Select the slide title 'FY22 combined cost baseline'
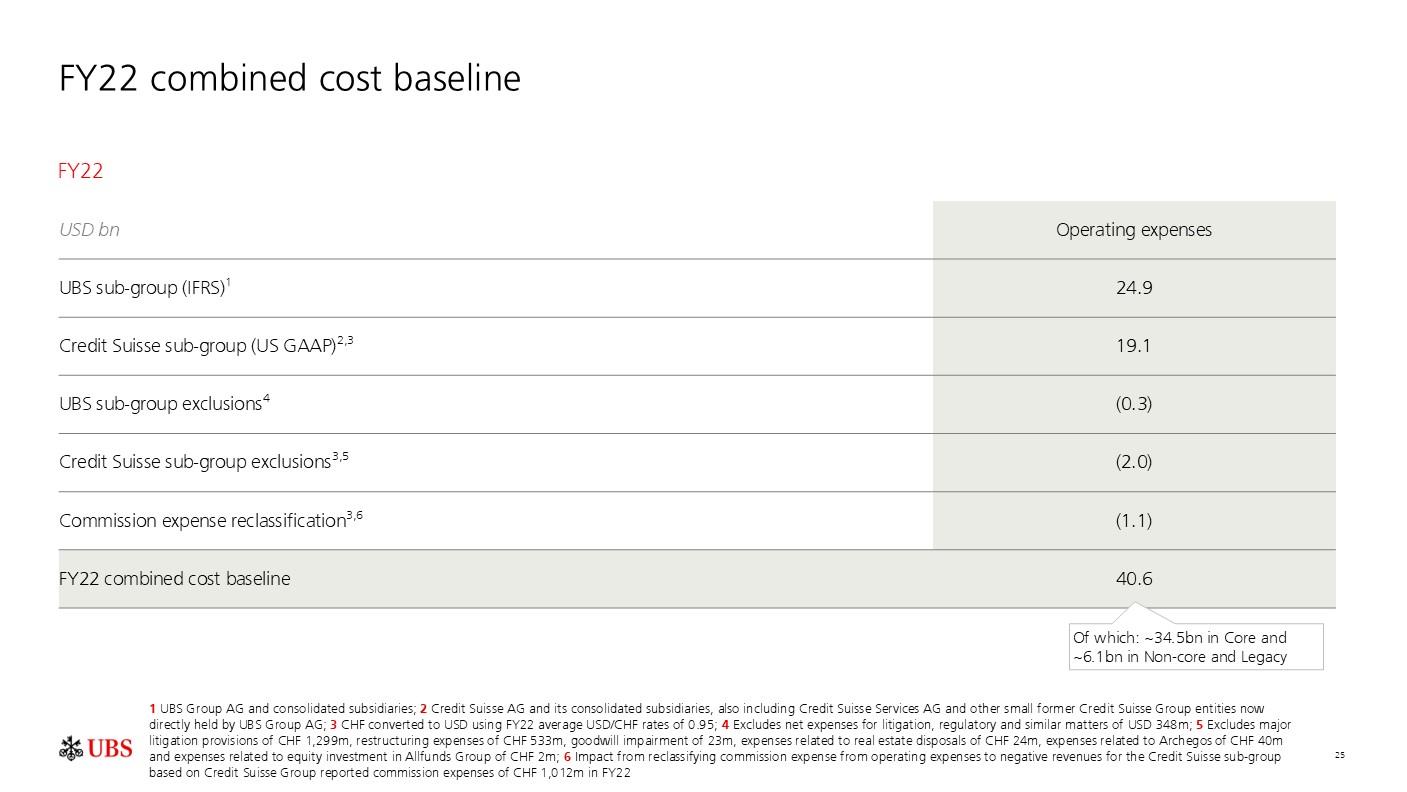 [290, 78]
